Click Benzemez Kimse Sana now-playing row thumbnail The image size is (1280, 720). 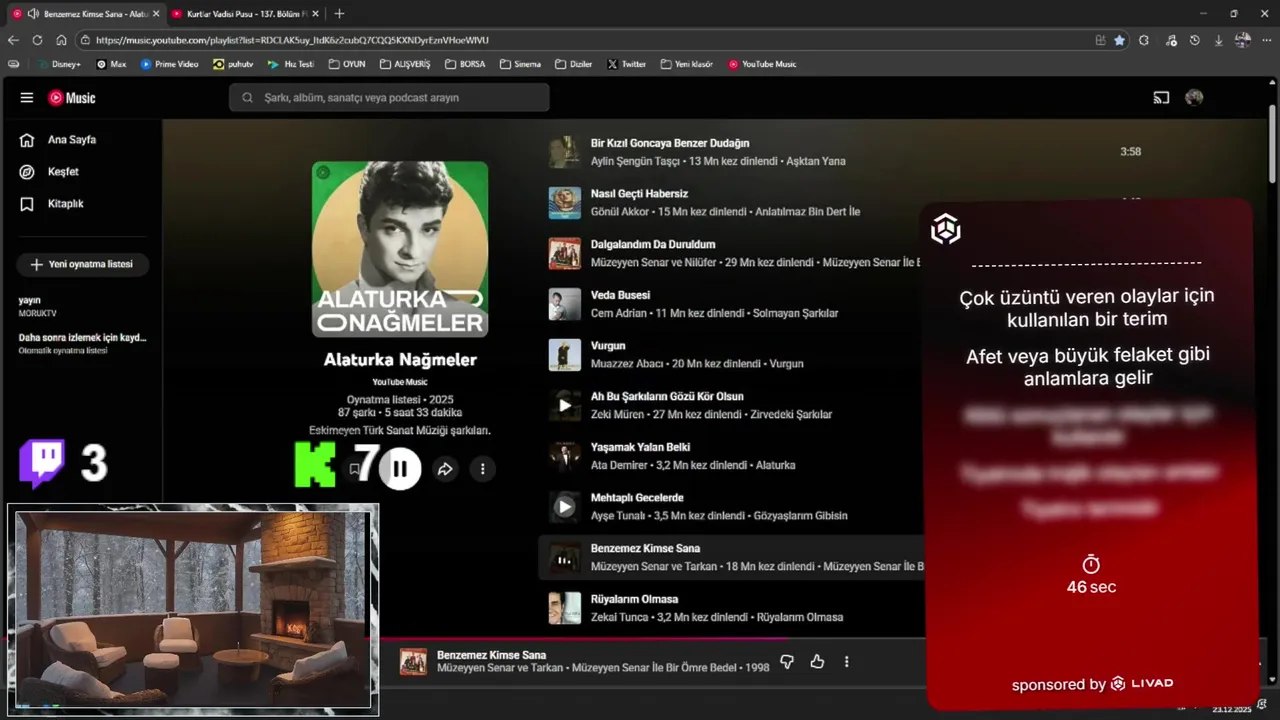565,558
